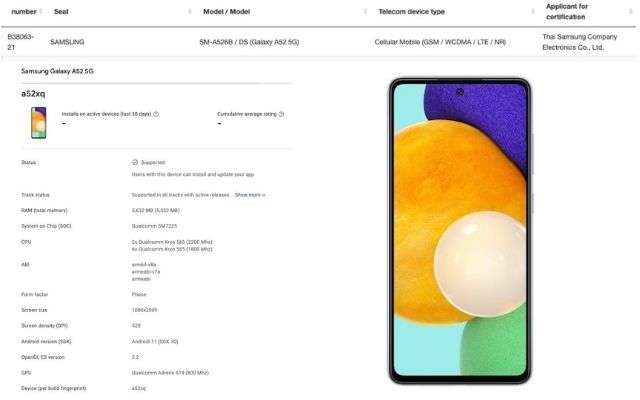The image size is (640, 400).
Task: Expand Show more under Track status
Action: (250, 195)
